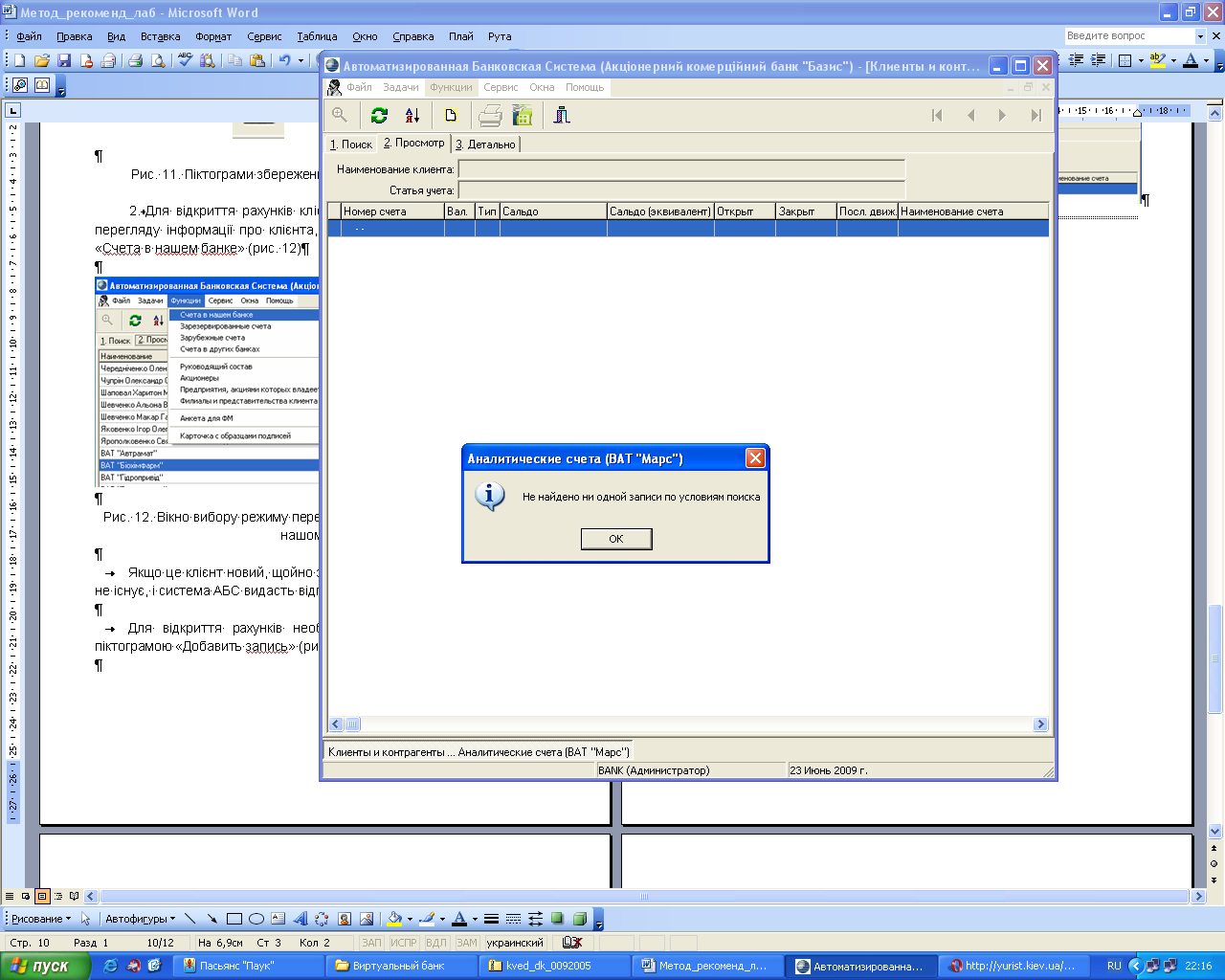The height and width of the screenshot is (980, 1225).
Task: Click the A-Z sort icon in the bank toolbar
Action: pos(412,116)
